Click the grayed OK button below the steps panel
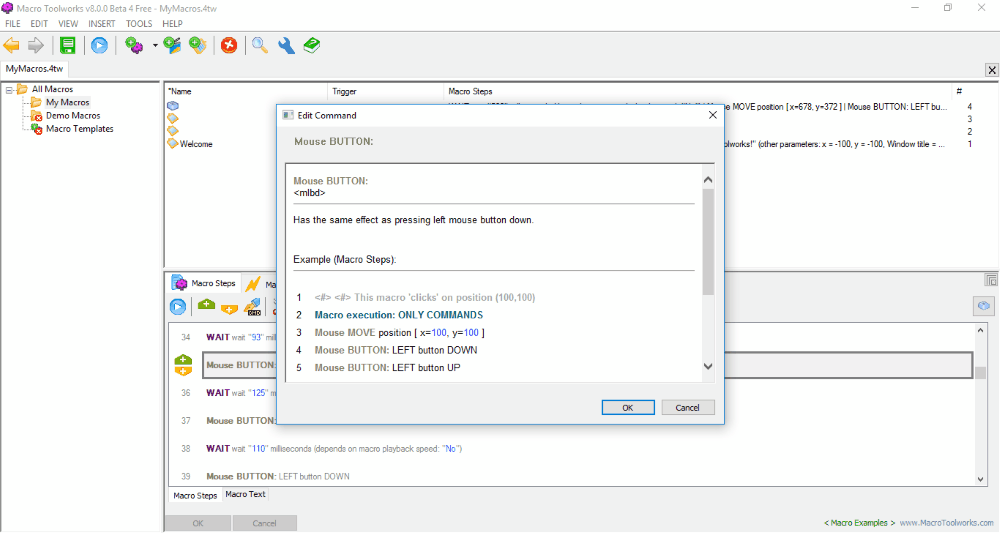1000x533 pixels. coord(198,523)
